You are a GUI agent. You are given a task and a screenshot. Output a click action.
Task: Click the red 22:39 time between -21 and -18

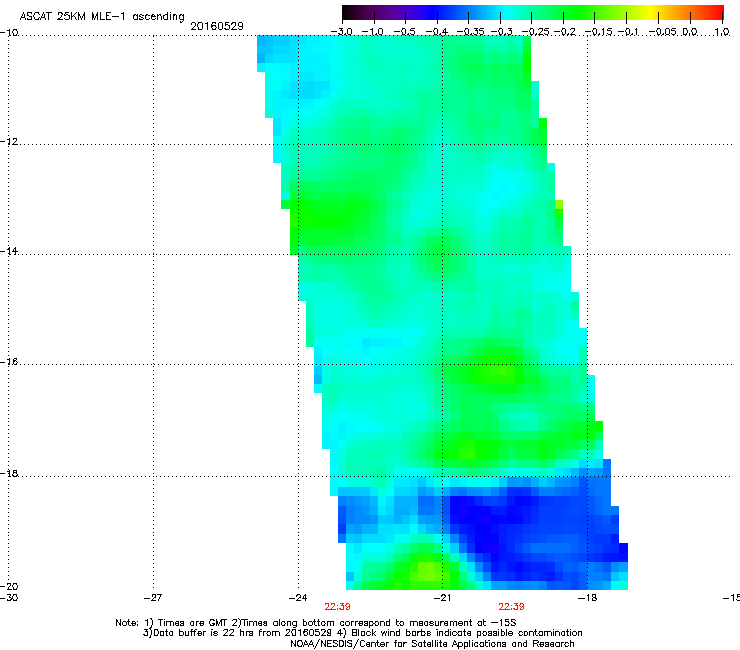tap(512, 607)
